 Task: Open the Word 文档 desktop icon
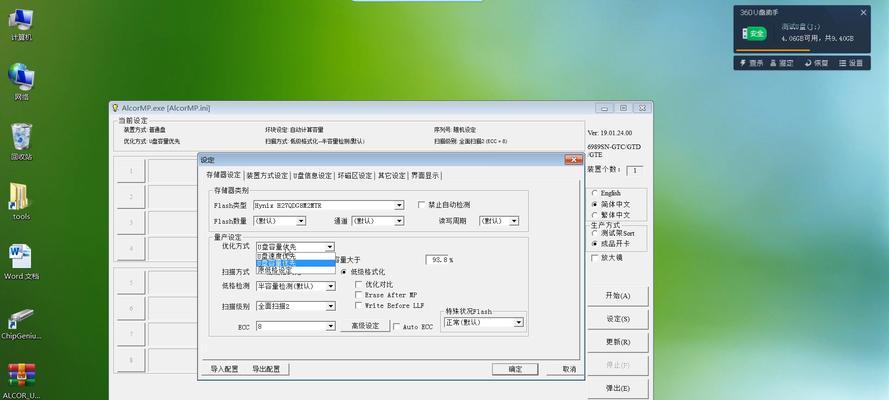(x=21, y=261)
